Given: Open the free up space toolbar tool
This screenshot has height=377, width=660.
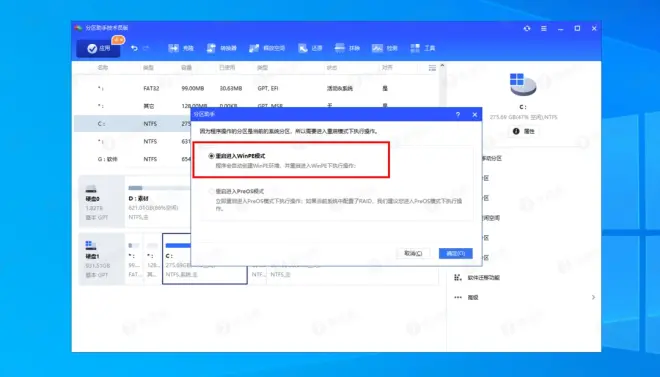Looking at the screenshot, I should click(267, 48).
